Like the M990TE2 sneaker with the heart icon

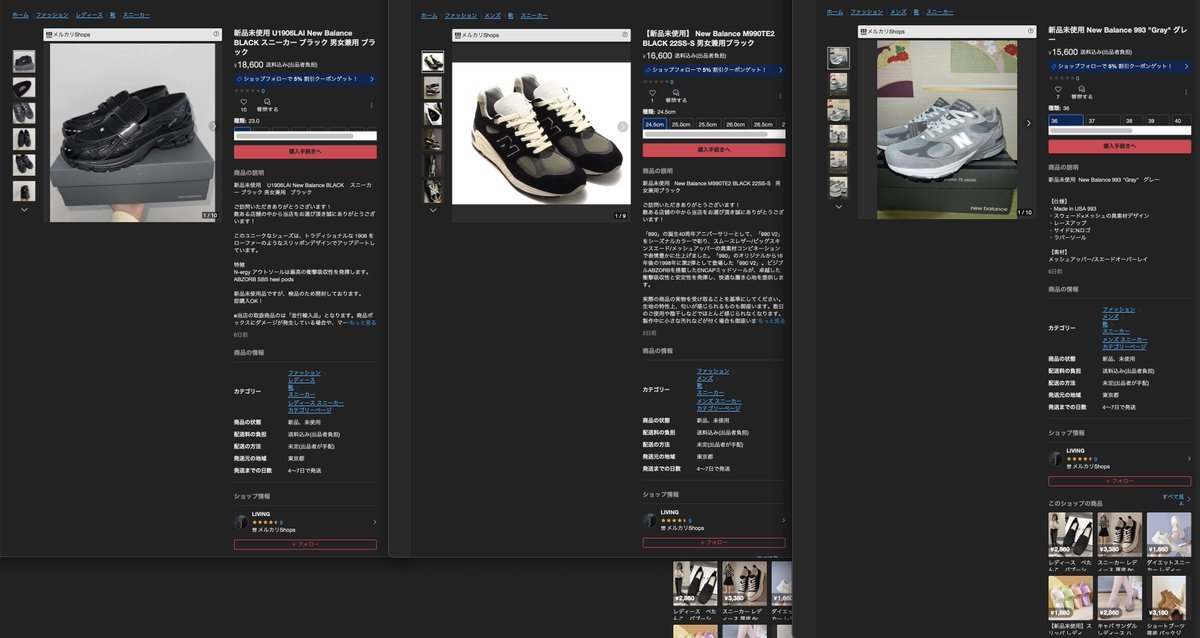[x=652, y=92]
